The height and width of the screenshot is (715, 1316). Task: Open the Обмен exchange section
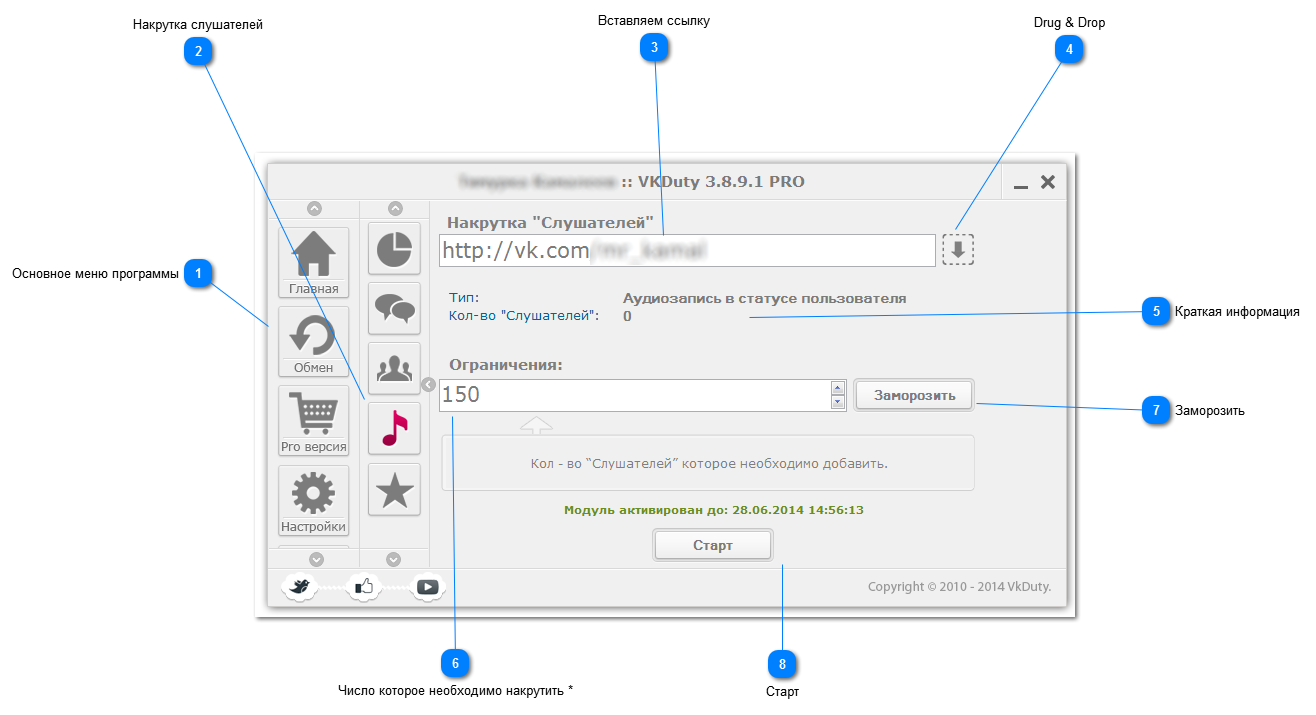click(313, 341)
